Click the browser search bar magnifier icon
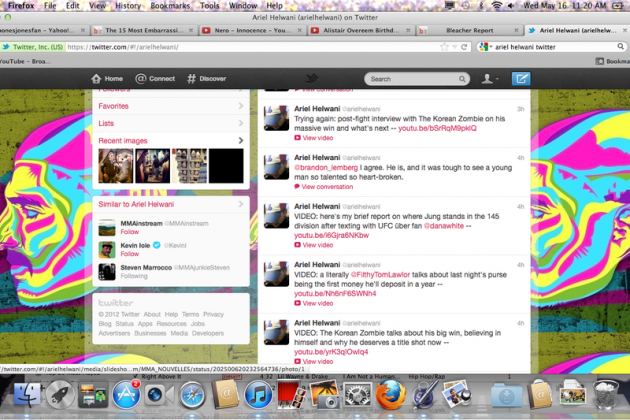Viewport: 630px width, 420px height. pos(621,47)
